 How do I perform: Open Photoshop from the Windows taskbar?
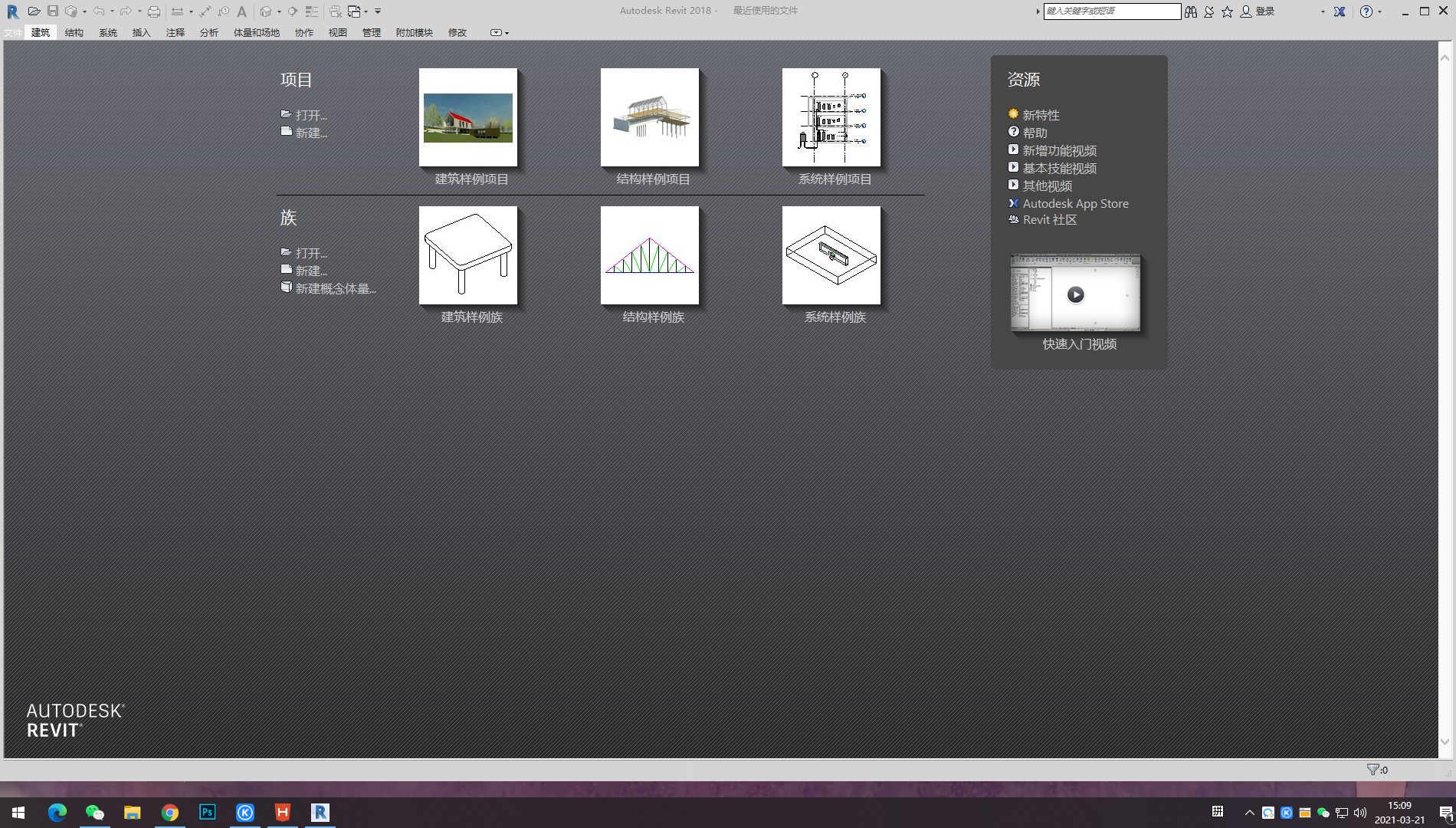[207, 813]
